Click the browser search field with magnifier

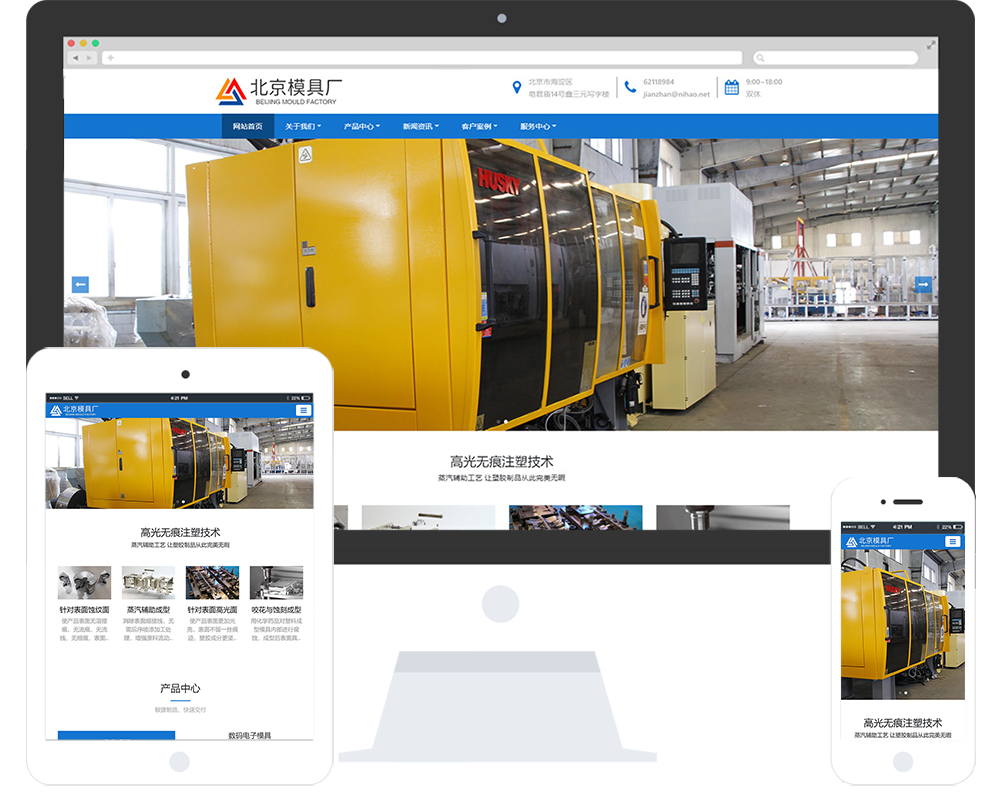(835, 58)
